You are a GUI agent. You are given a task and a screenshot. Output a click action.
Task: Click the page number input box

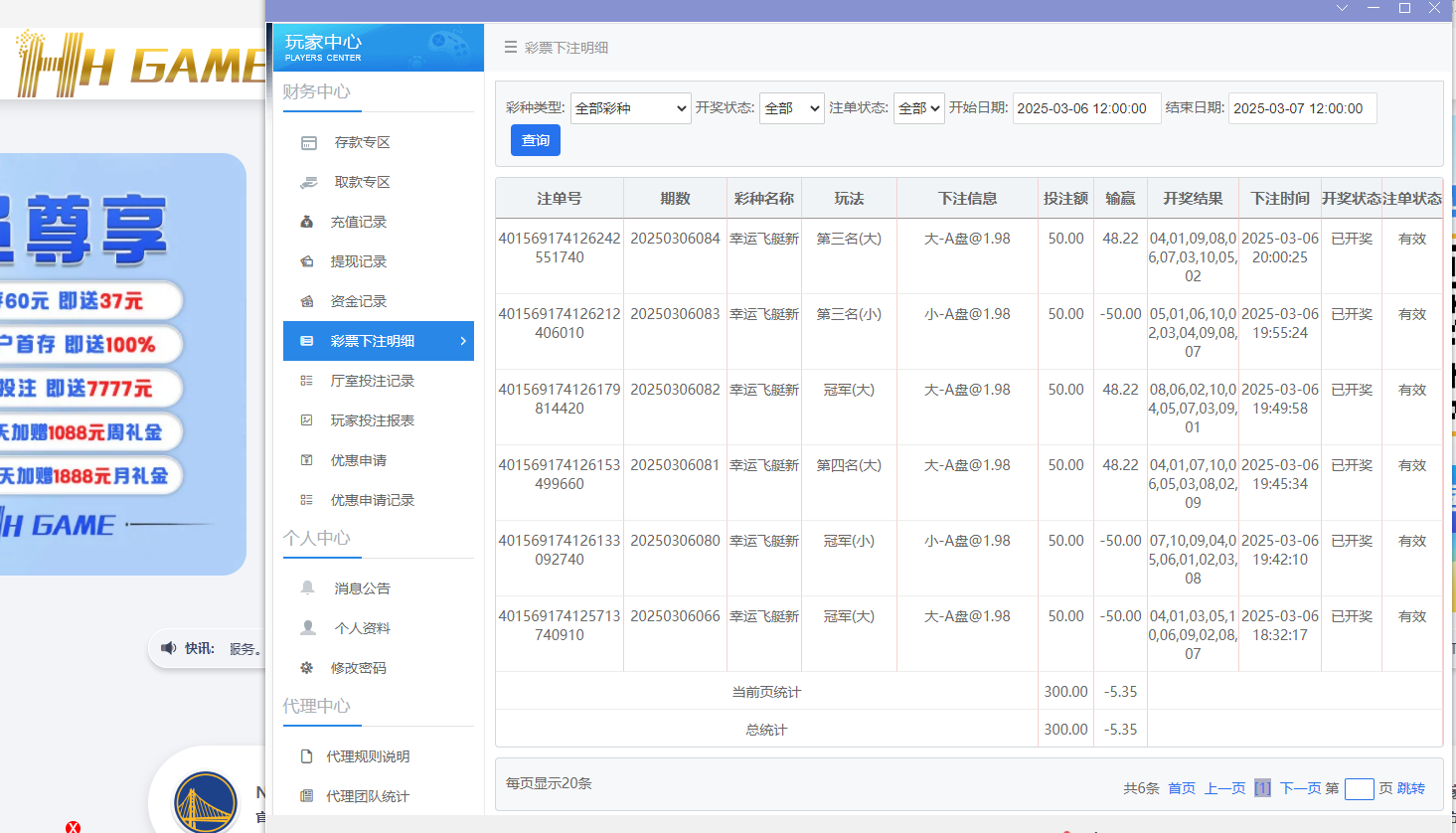click(x=1359, y=789)
